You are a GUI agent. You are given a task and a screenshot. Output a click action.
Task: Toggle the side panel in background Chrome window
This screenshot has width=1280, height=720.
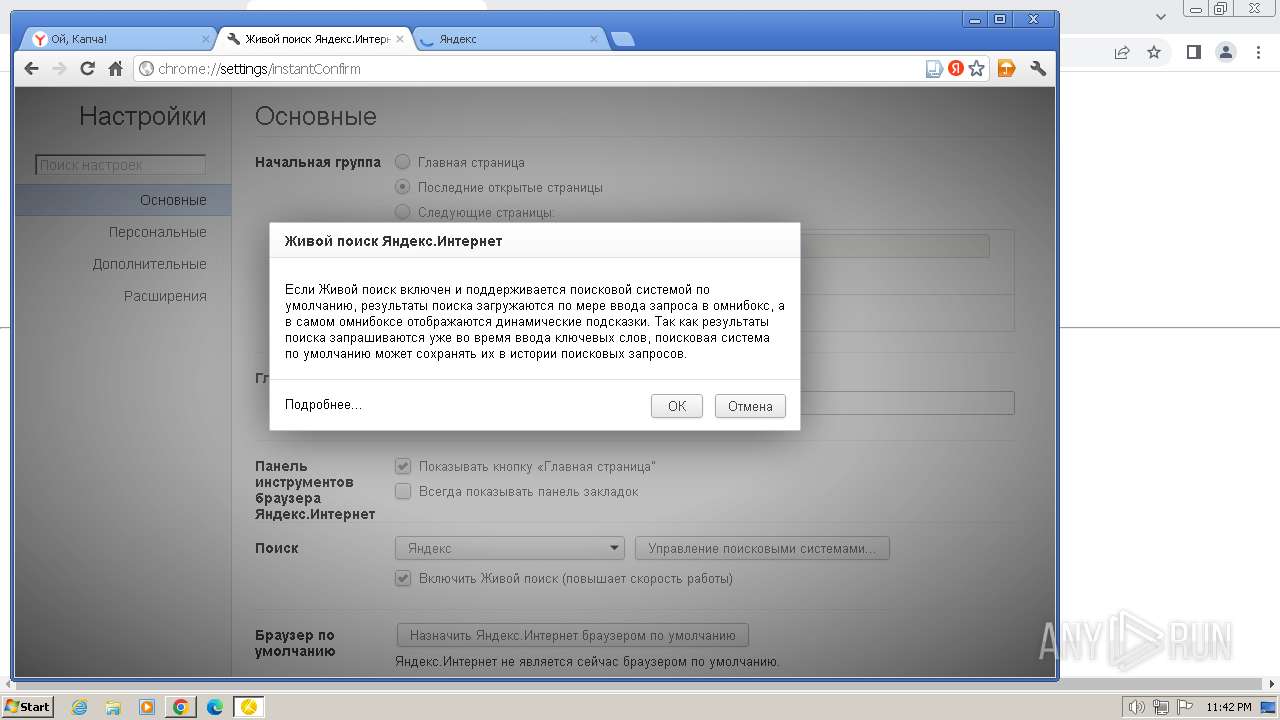[1193, 52]
